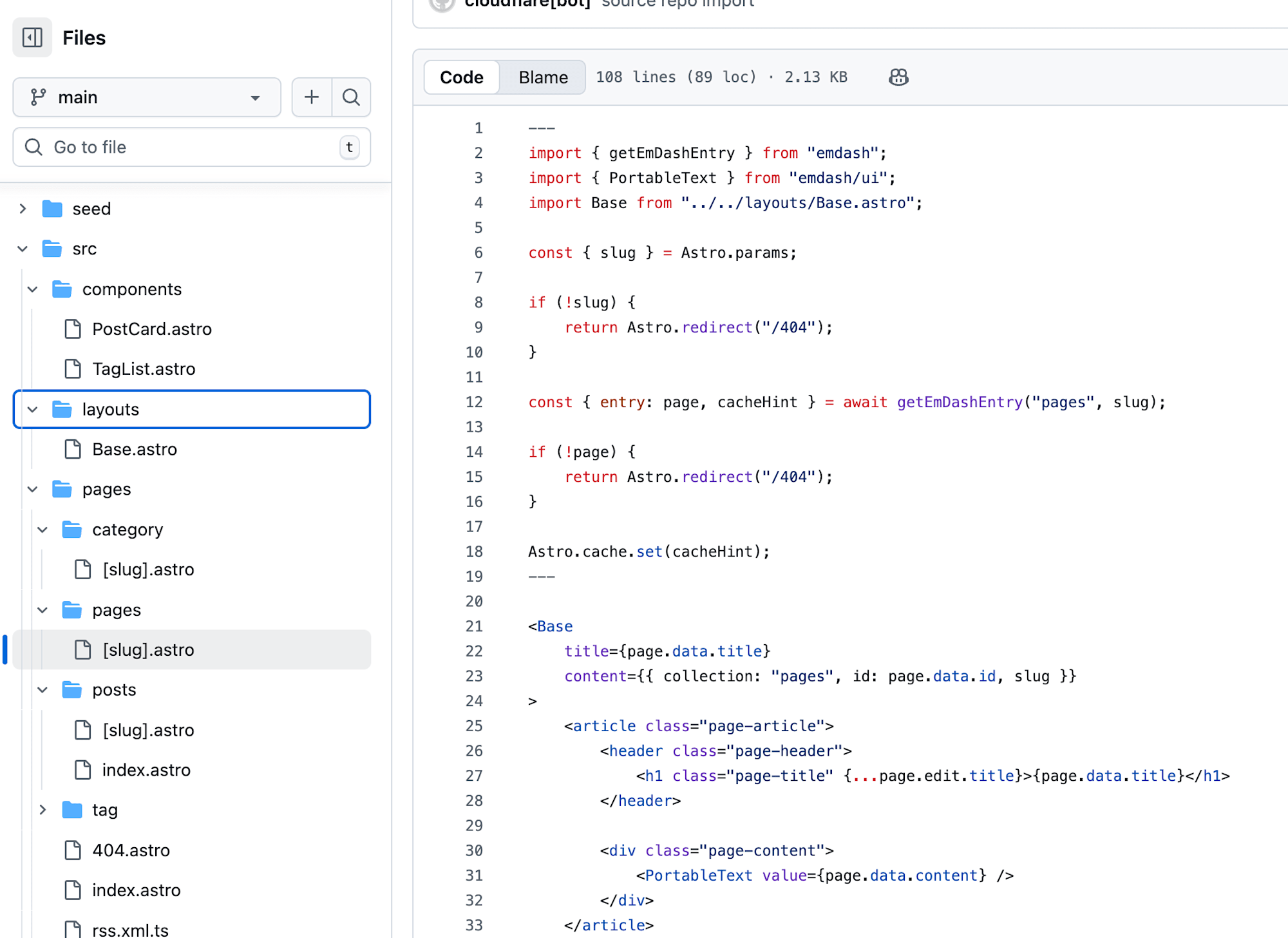Click the 't' shortcut badge in Go to file
Image resolution: width=1288 pixels, height=938 pixels.
349,147
